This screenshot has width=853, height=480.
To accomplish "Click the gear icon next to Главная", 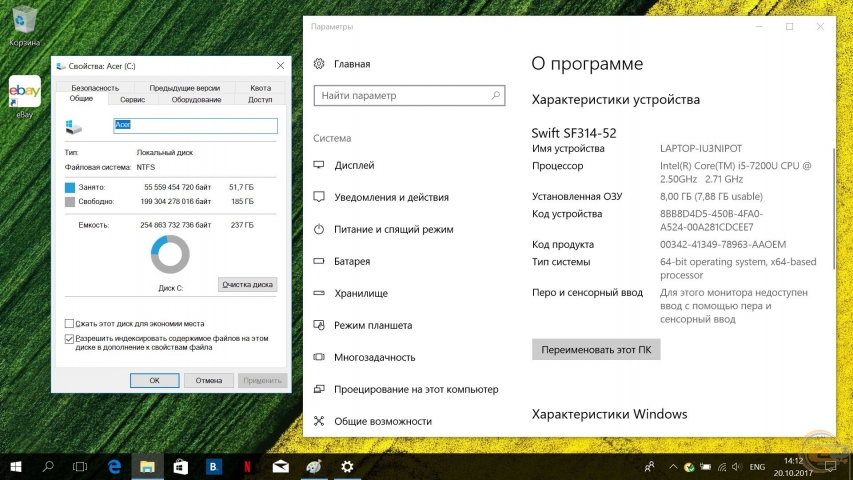I will tap(319, 64).
